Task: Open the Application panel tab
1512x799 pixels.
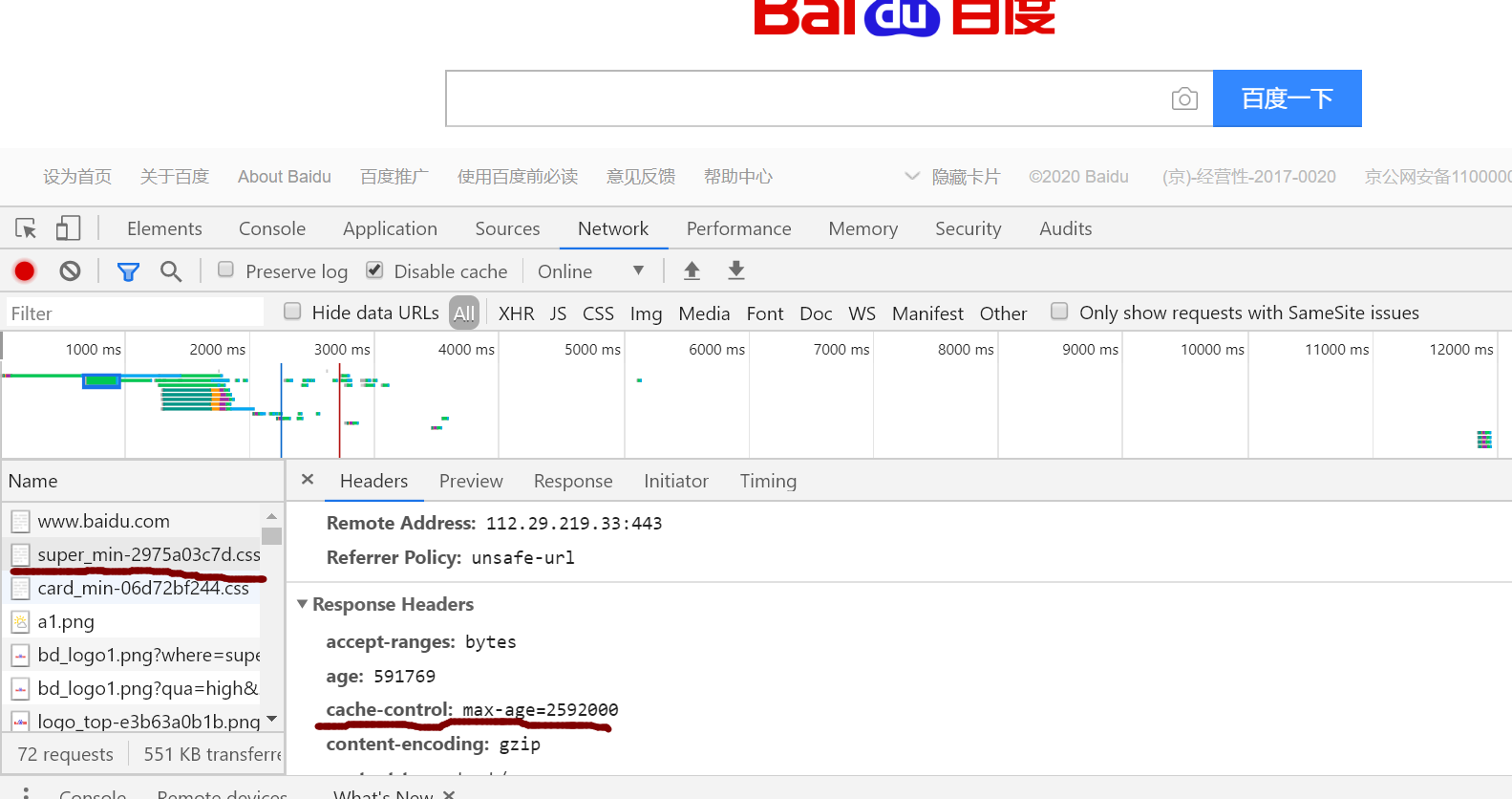Action: point(390,228)
